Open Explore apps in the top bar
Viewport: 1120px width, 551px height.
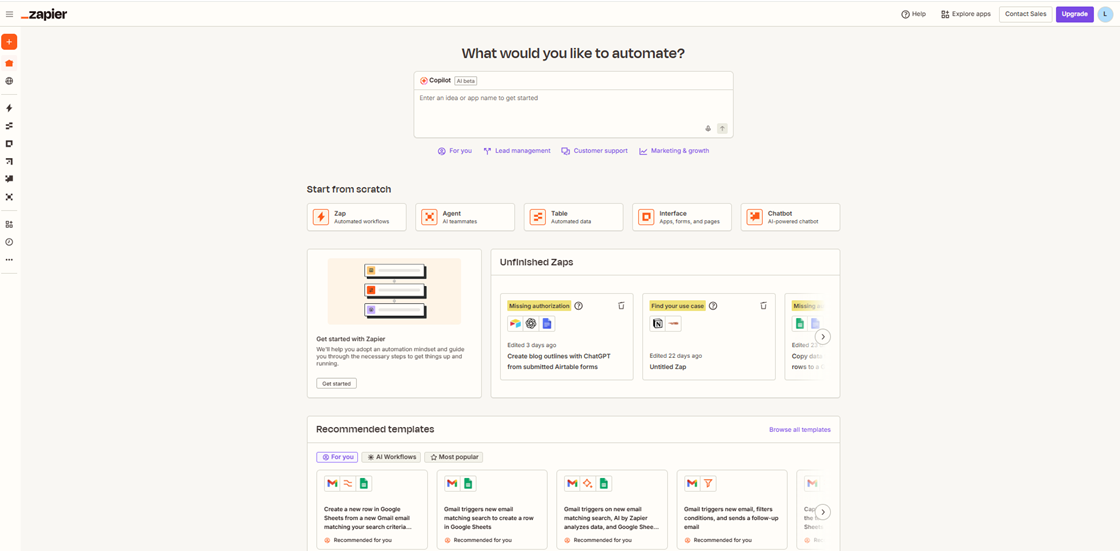[966, 14]
